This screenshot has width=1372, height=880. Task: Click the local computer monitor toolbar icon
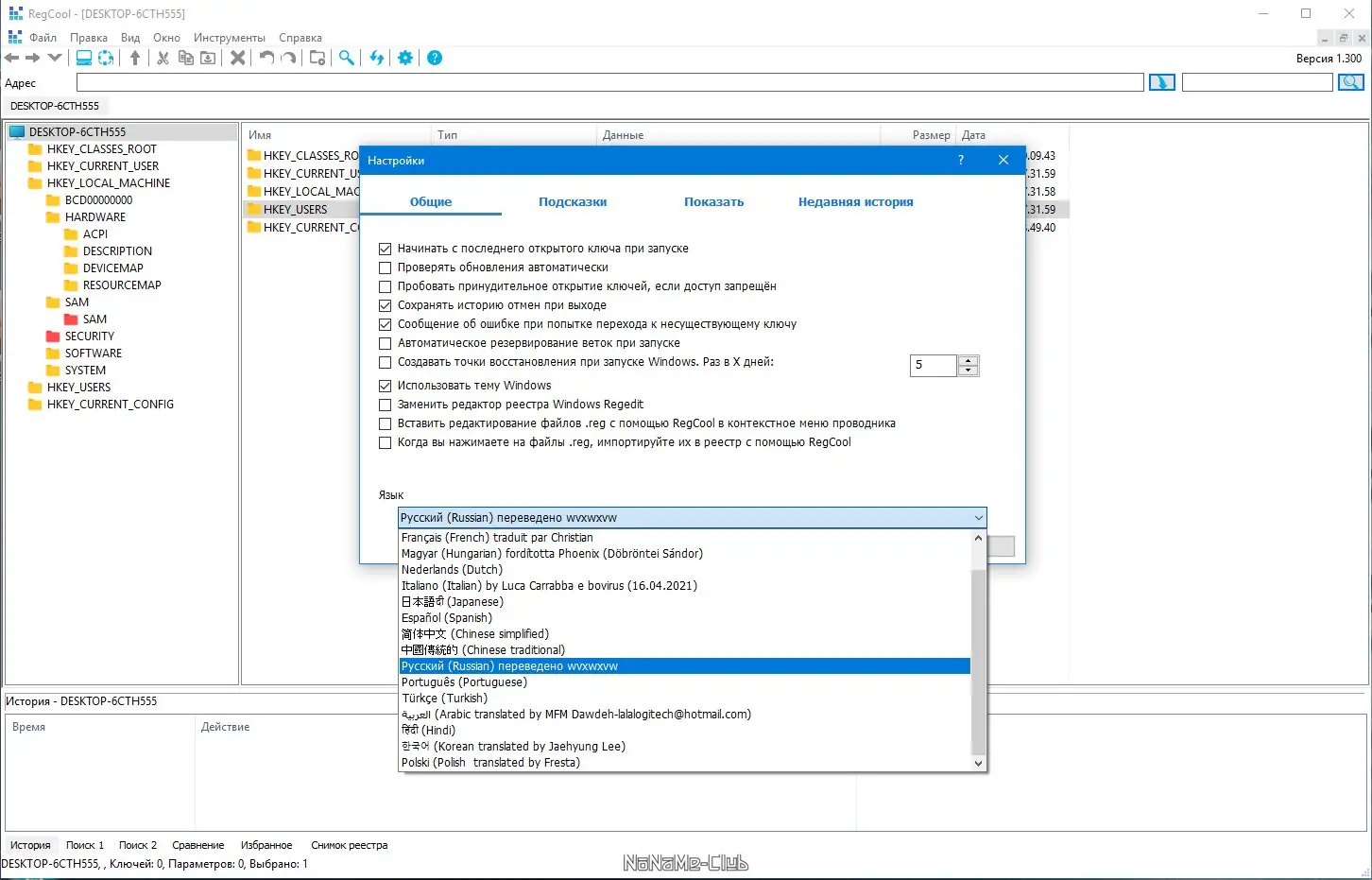coord(84,58)
